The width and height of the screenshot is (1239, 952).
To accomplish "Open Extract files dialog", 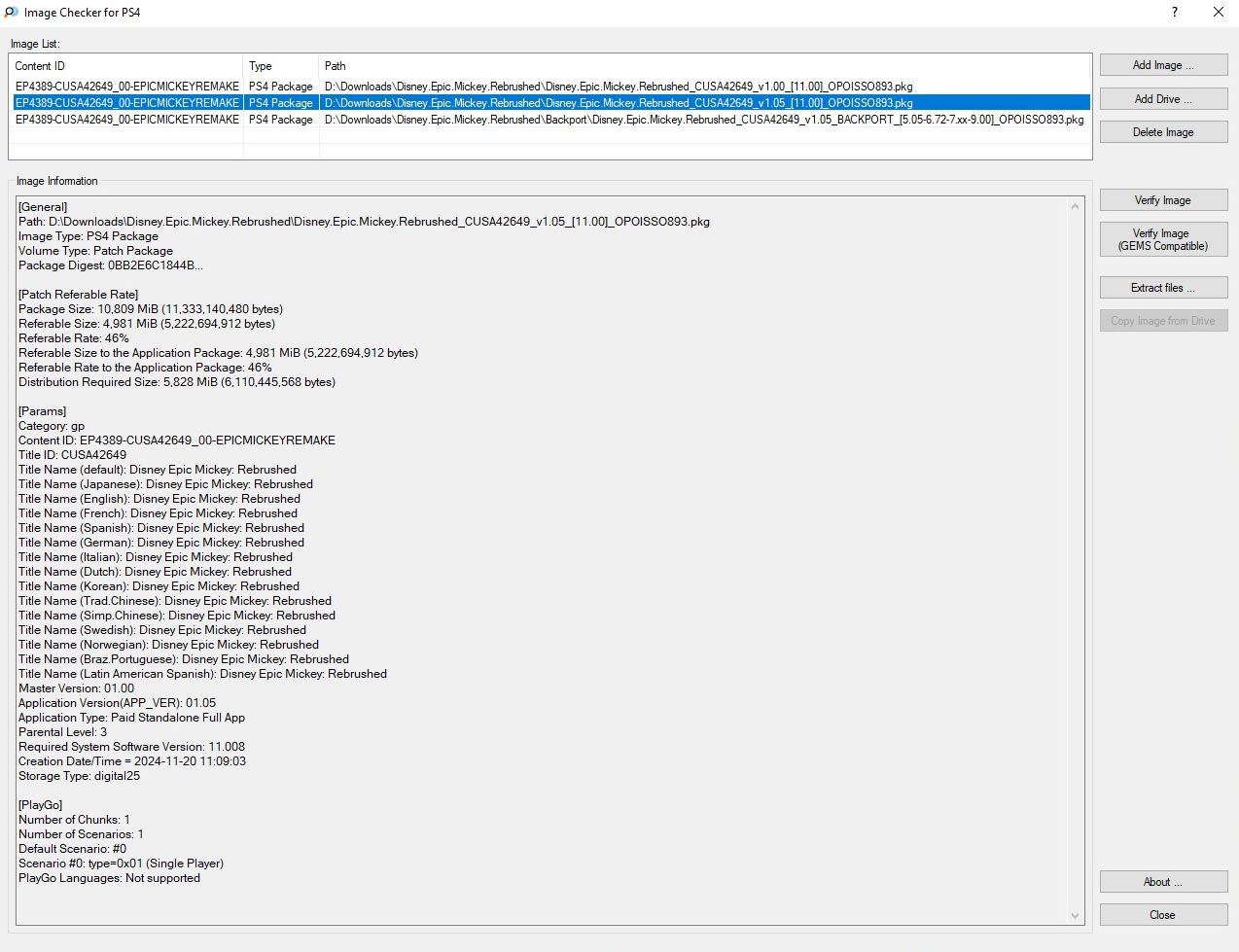I will (x=1163, y=288).
